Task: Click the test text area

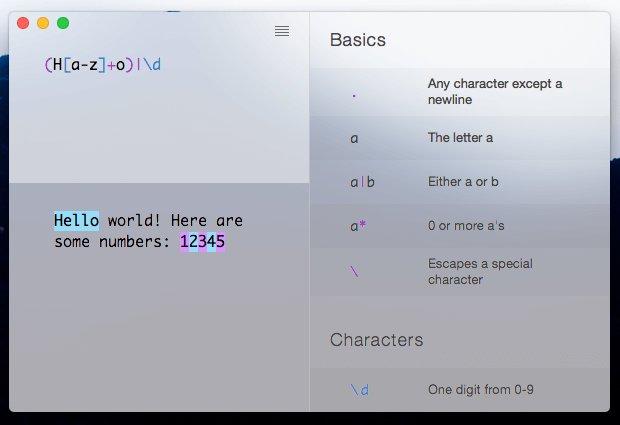Action: pyautogui.click(x=159, y=297)
